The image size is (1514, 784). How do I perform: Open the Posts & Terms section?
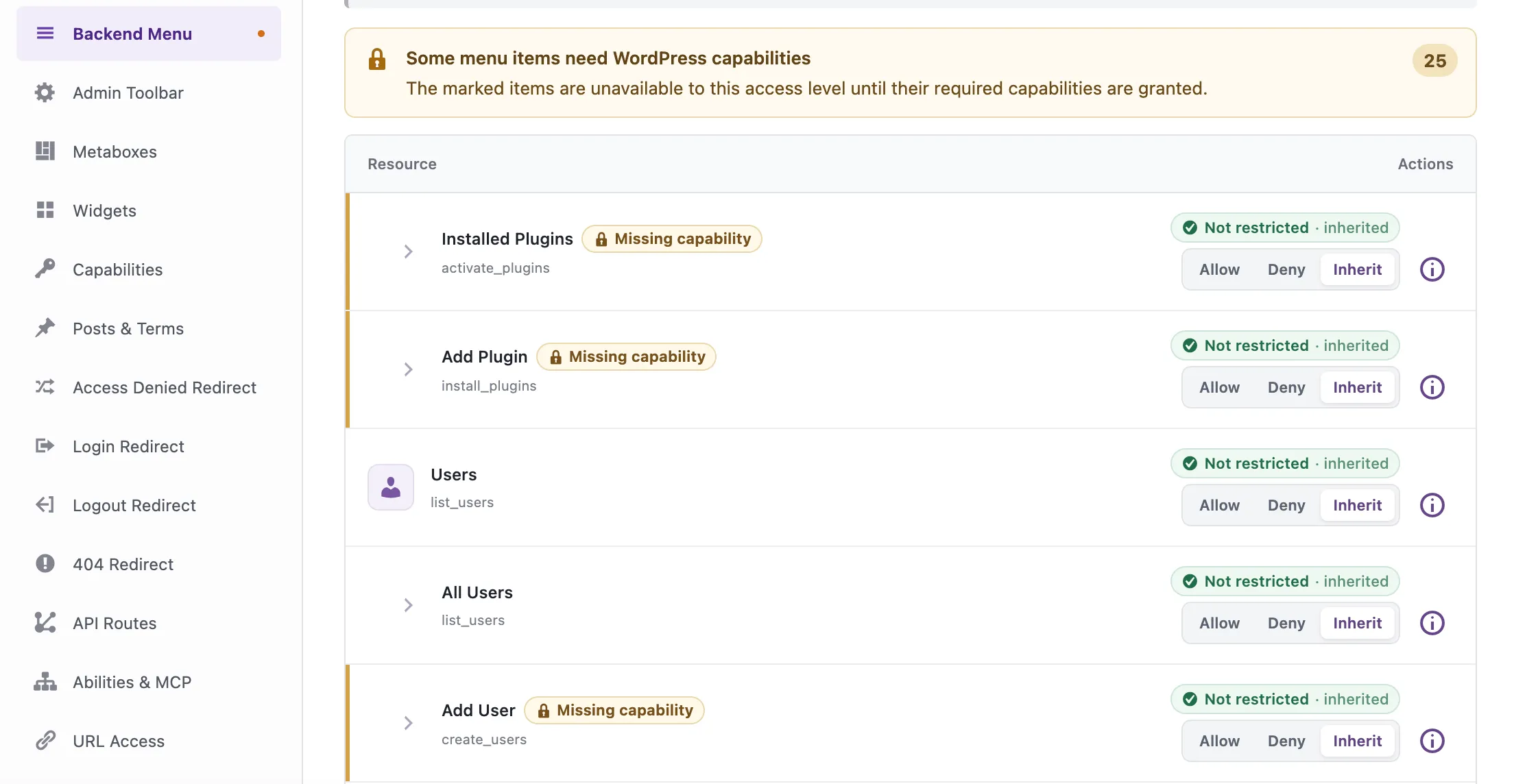(x=149, y=328)
